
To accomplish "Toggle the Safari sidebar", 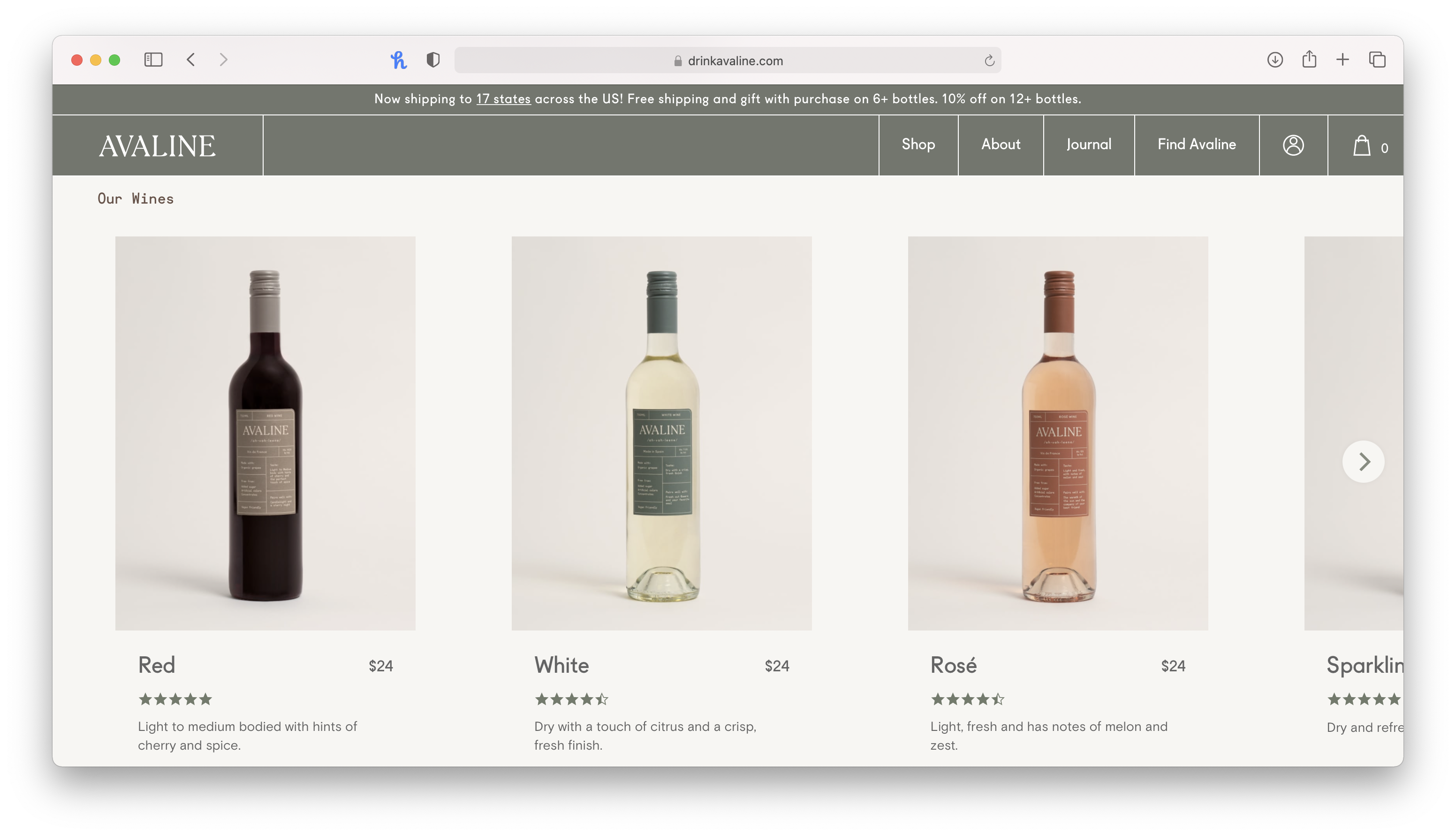I will [x=153, y=60].
